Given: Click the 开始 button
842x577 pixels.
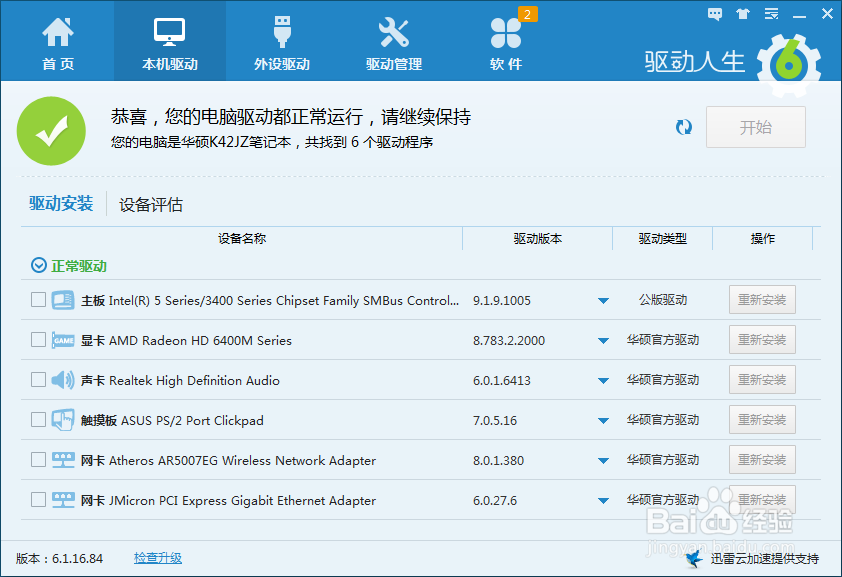Looking at the screenshot, I should (756, 127).
